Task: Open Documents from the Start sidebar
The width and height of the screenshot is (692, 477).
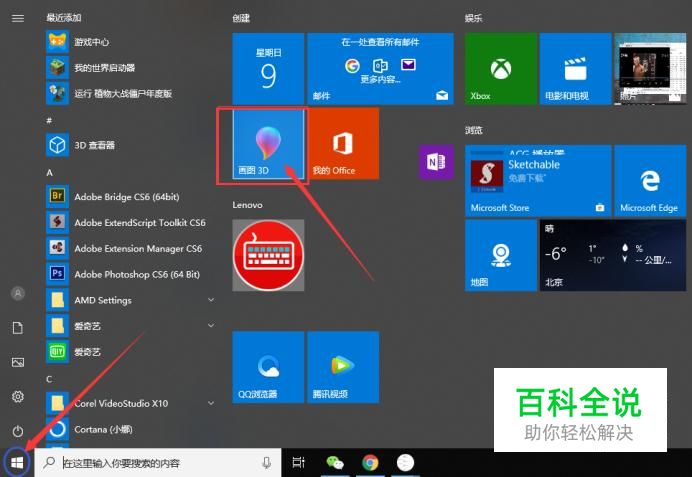Action: (x=18, y=328)
